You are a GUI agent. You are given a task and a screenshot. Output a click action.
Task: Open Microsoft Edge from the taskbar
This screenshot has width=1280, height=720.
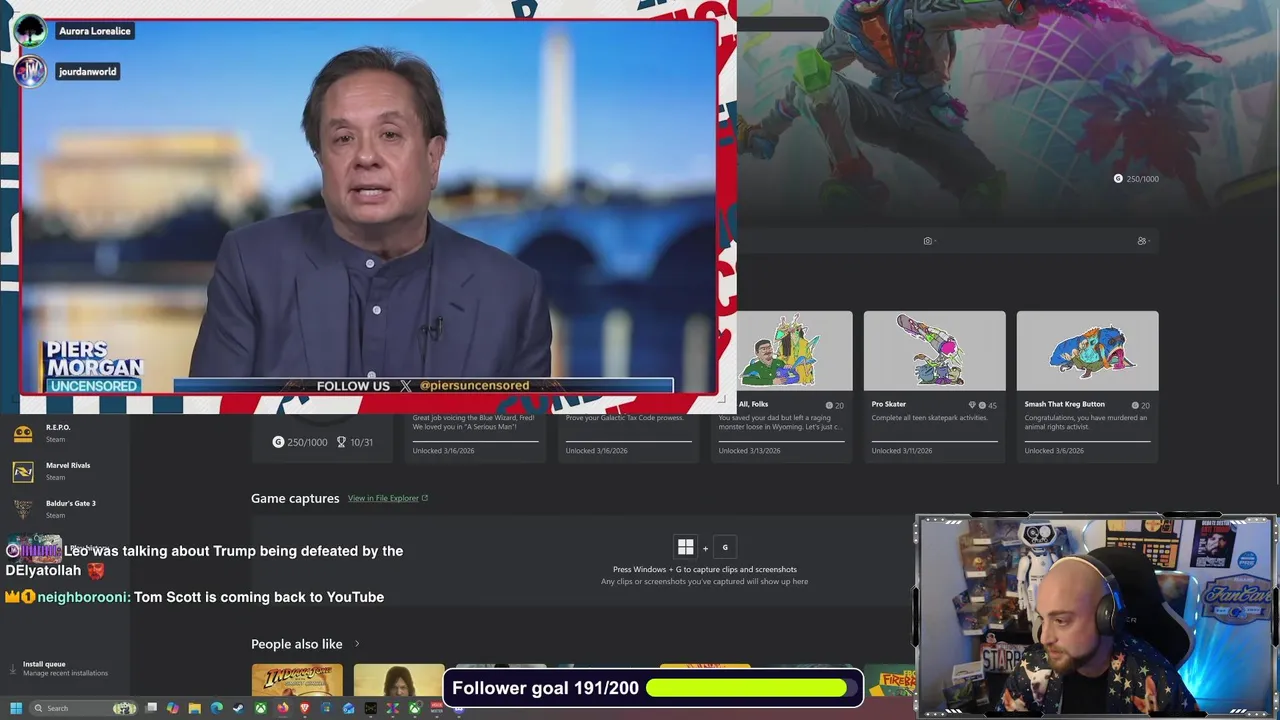[216, 708]
